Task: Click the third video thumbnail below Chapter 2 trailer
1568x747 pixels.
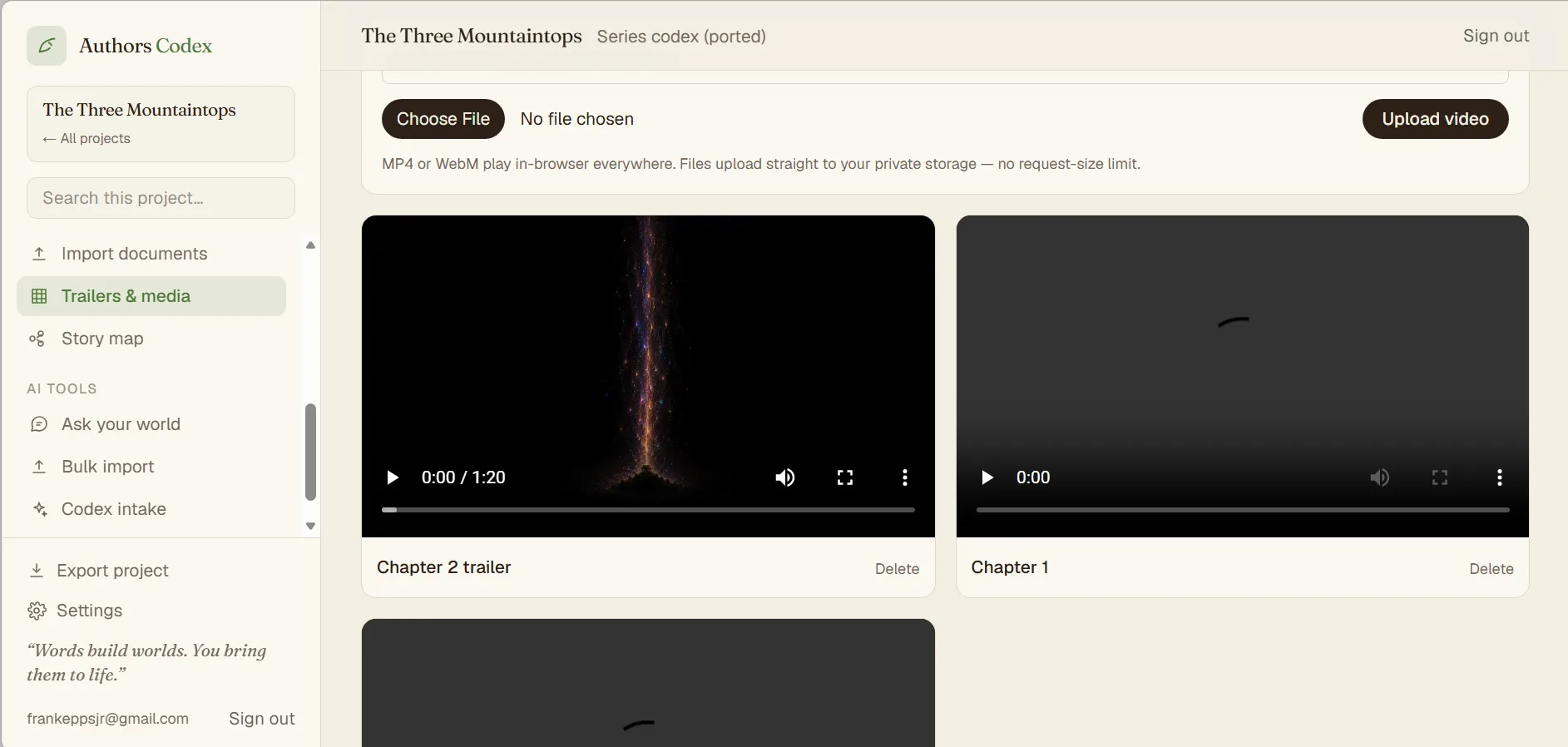Action: click(648, 683)
